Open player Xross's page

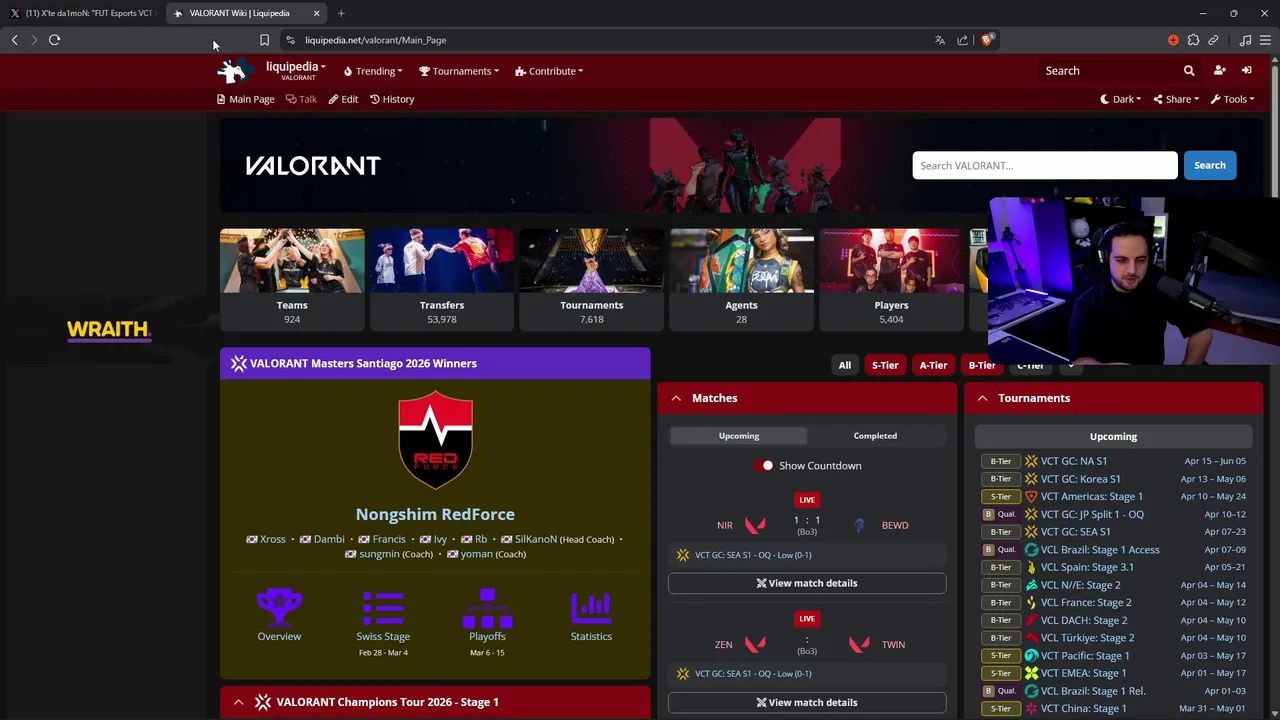click(x=272, y=539)
